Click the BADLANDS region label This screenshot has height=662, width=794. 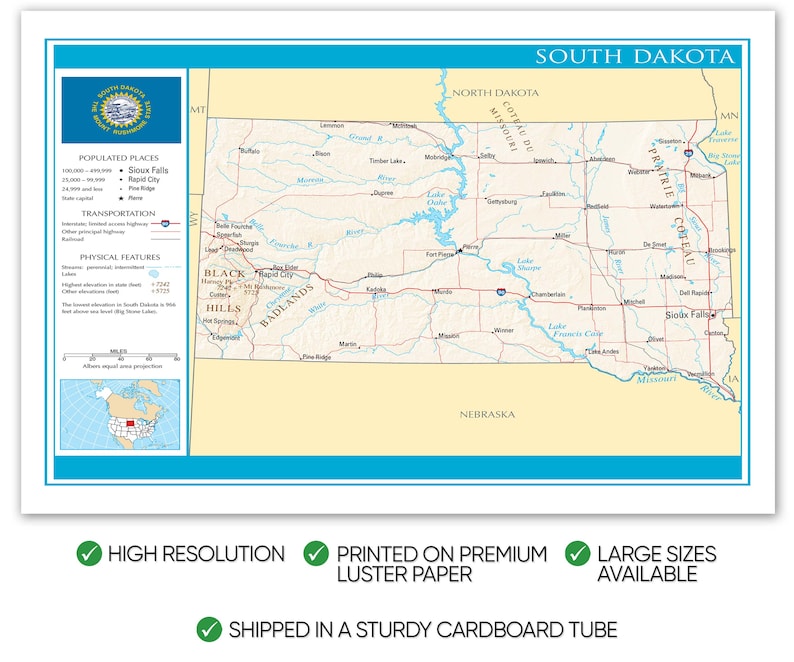tap(287, 305)
